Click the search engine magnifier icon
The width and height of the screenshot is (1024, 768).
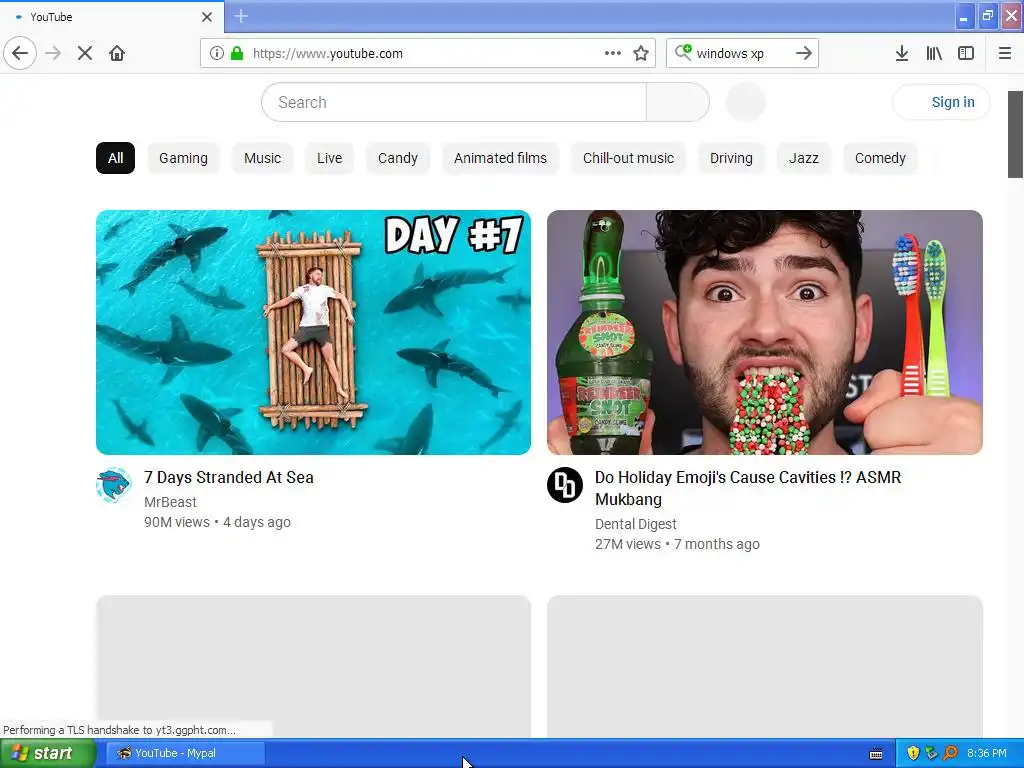click(683, 52)
